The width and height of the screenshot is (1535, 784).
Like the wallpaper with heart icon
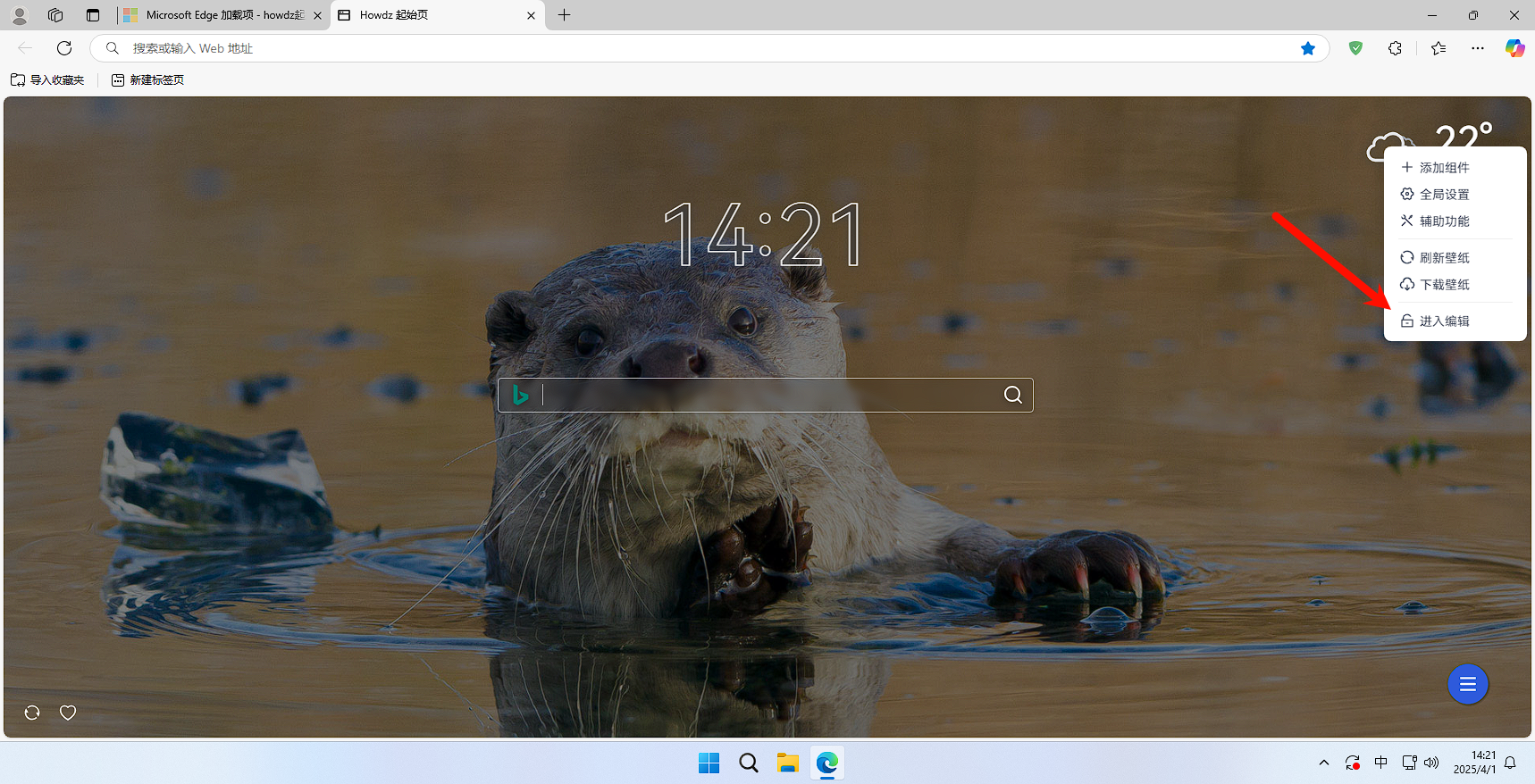coord(68,713)
